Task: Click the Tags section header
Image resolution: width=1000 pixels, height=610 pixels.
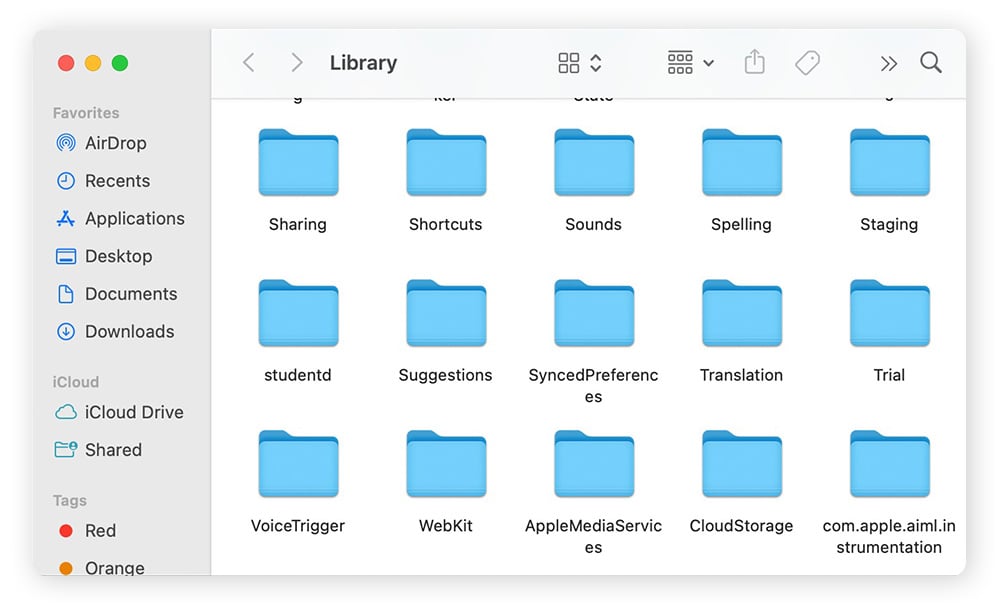Action: coord(70,500)
